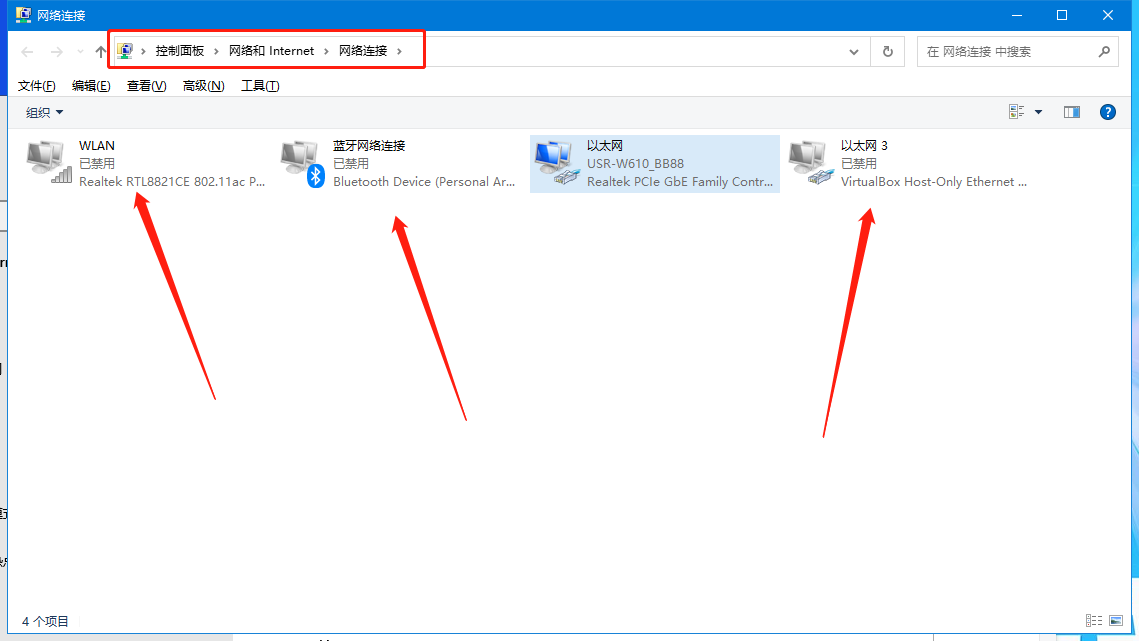The width and height of the screenshot is (1139, 641).
Task: Switch to details view in status bar
Action: pos(1093,621)
